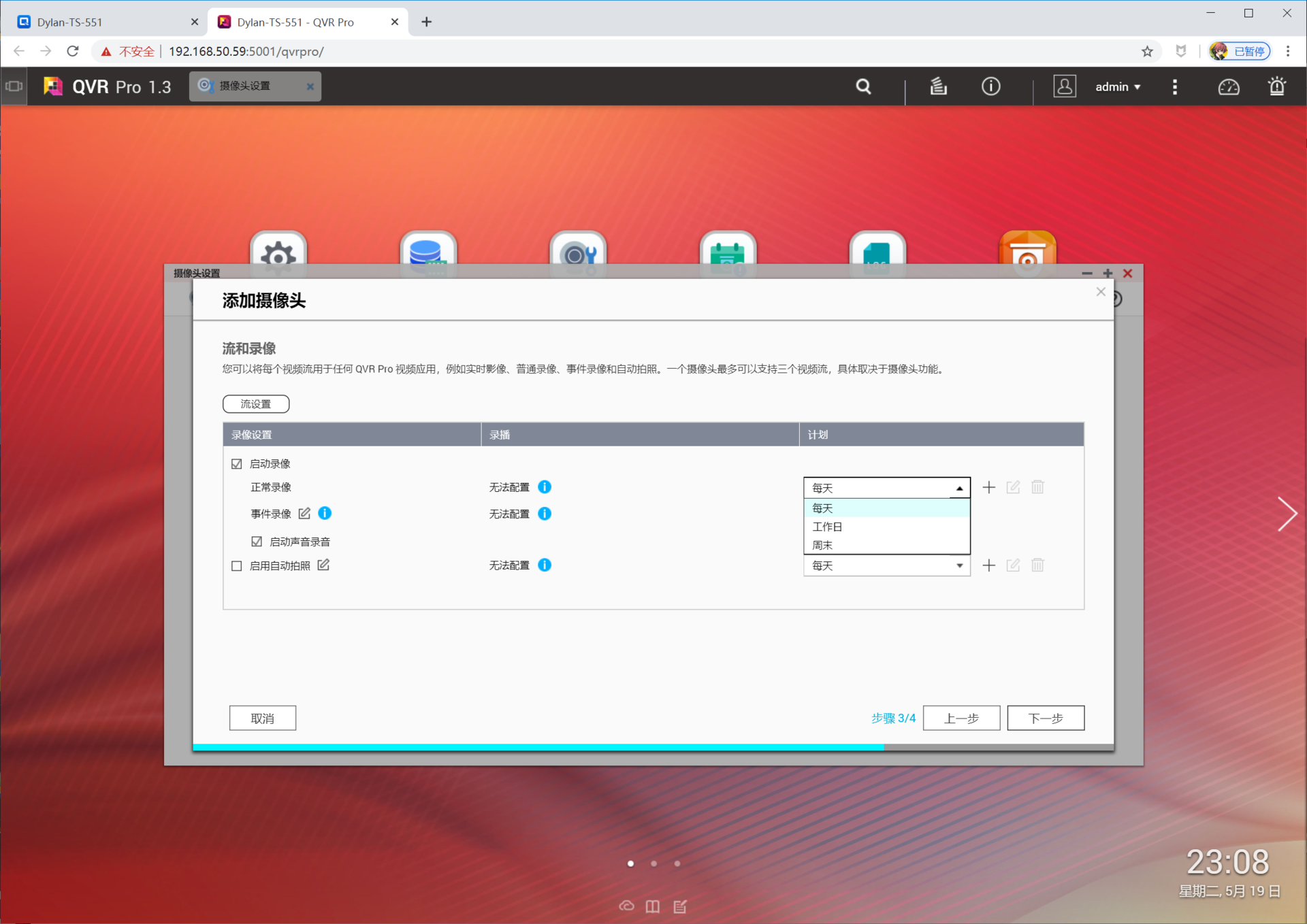Click the second desktop page indicator dot
1307x924 pixels.
653,863
